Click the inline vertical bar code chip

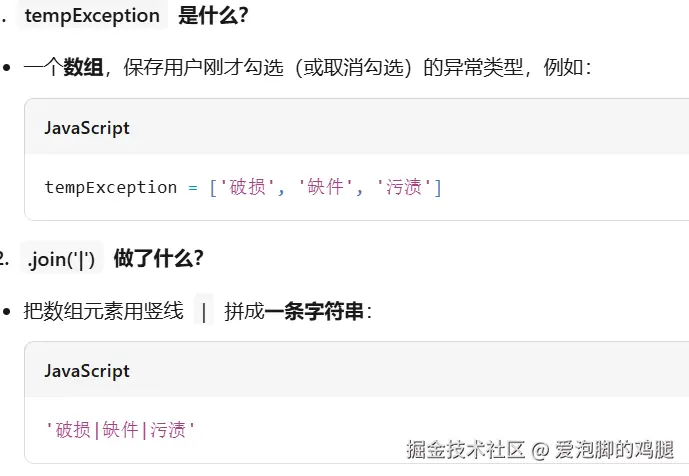point(204,311)
